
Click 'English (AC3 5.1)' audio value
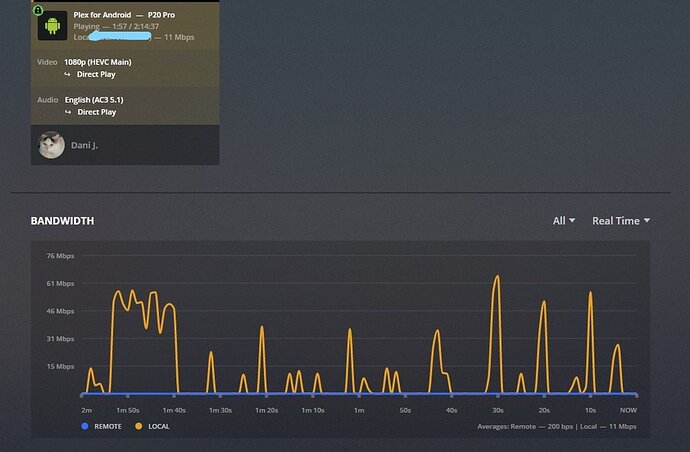tap(94, 100)
